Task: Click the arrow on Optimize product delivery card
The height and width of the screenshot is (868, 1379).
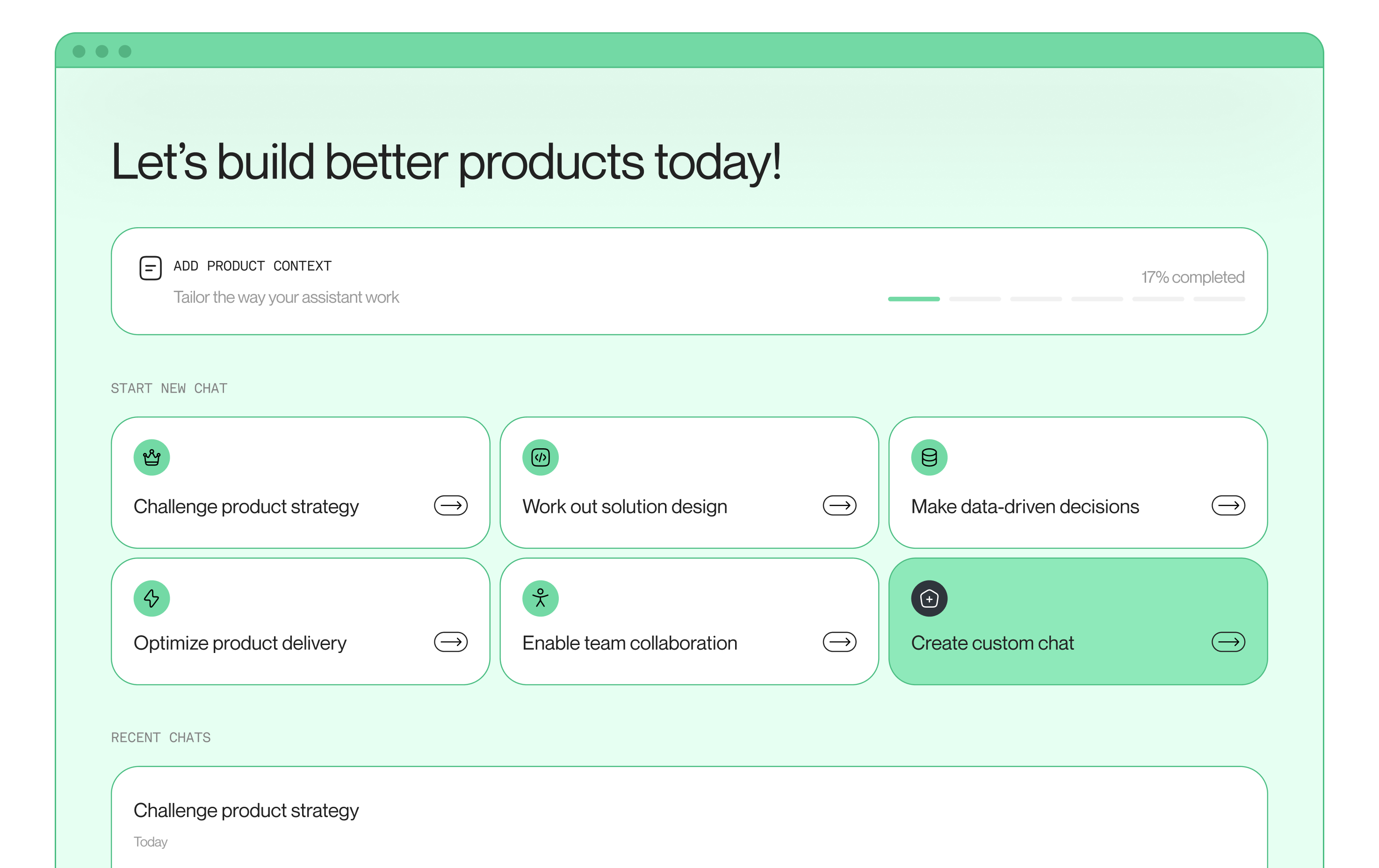Action: click(451, 642)
